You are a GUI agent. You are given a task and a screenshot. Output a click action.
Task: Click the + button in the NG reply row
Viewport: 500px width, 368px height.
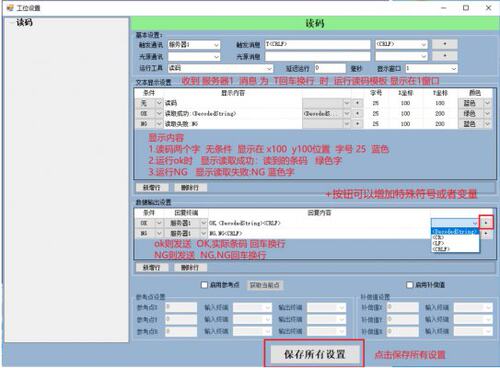pos(486,233)
